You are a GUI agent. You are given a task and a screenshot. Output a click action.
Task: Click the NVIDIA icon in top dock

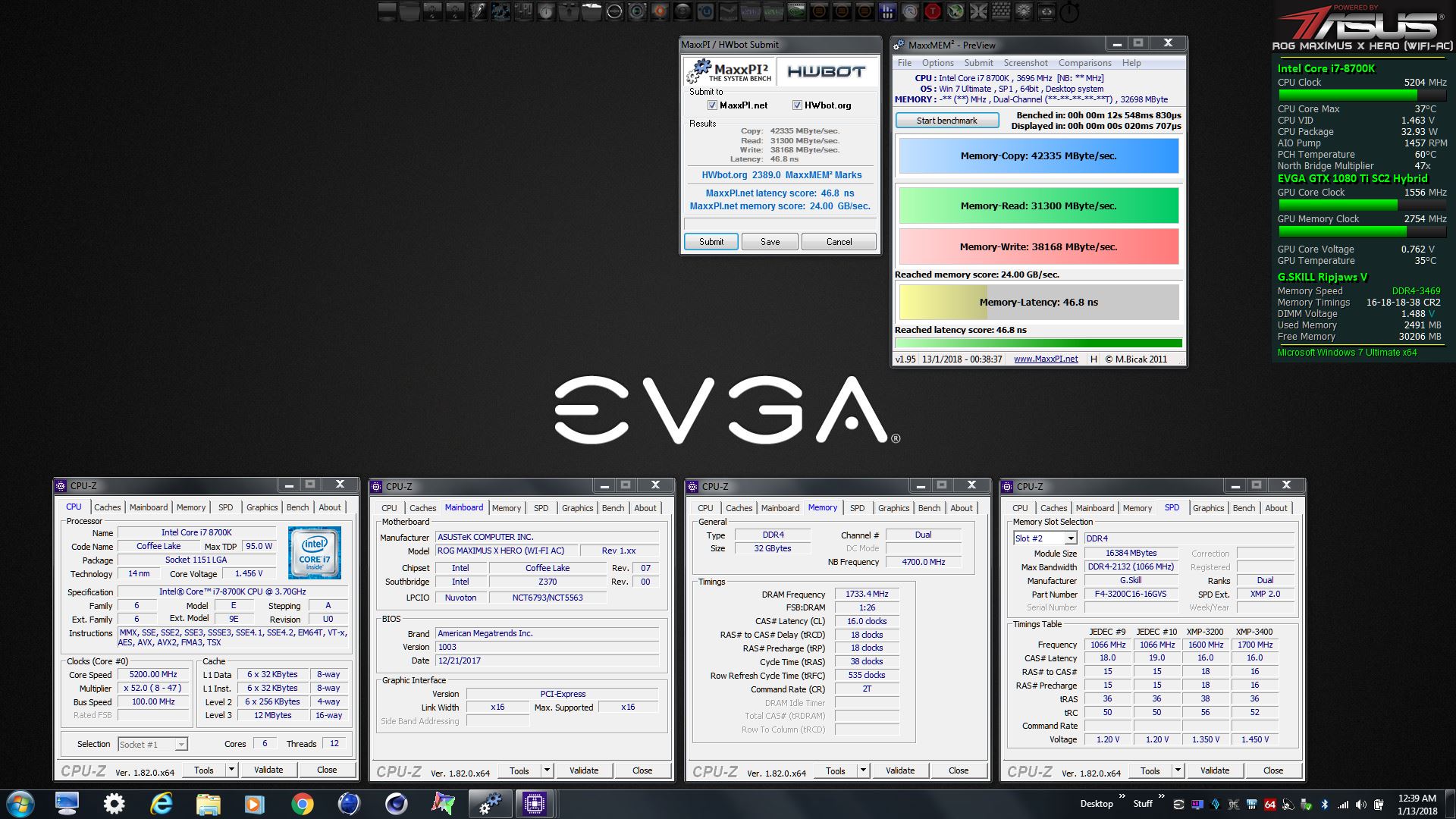pyautogui.click(x=796, y=11)
